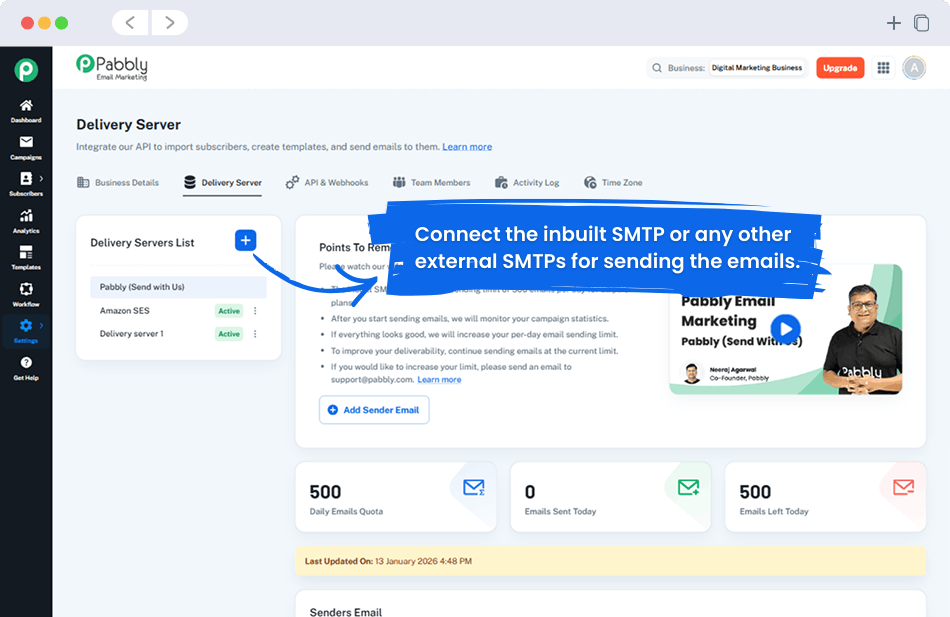Click the Upgrade button

tap(840, 68)
